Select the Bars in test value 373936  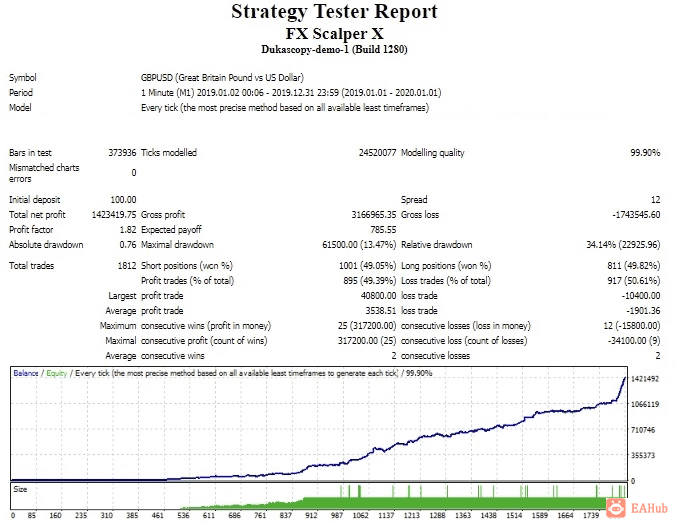pyautogui.click(x=122, y=153)
